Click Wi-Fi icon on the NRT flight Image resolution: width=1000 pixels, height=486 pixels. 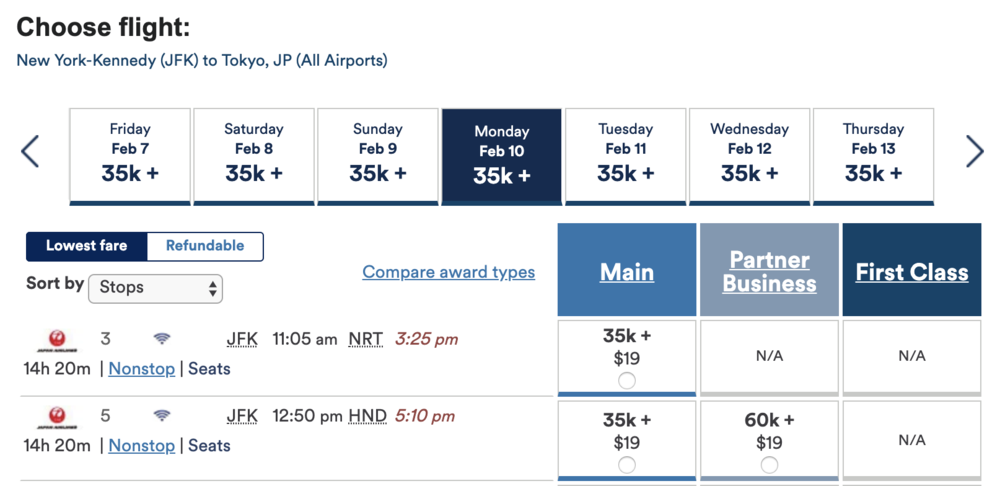click(162, 340)
